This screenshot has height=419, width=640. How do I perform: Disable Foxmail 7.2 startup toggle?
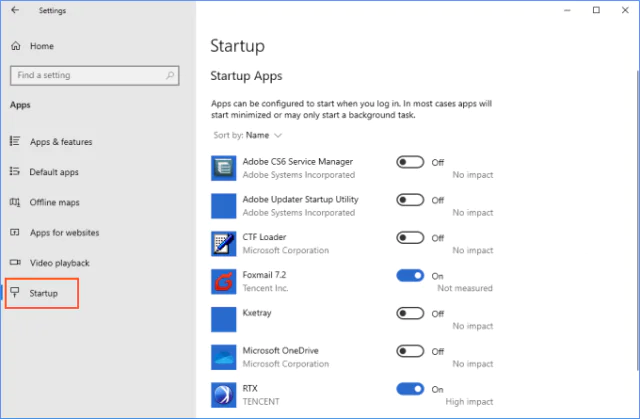tap(410, 276)
